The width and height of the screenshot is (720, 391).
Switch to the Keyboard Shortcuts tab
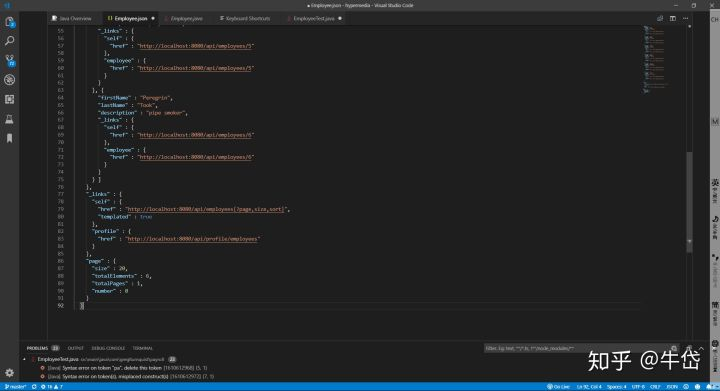coord(245,18)
